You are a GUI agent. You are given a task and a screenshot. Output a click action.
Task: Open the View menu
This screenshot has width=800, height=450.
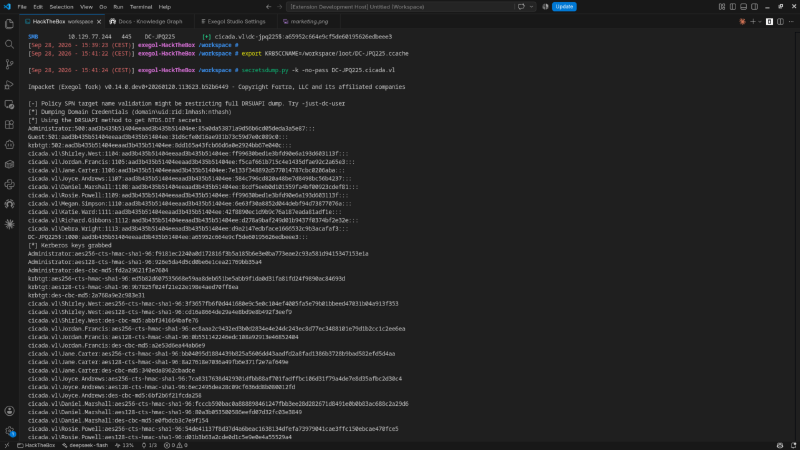click(86, 7)
